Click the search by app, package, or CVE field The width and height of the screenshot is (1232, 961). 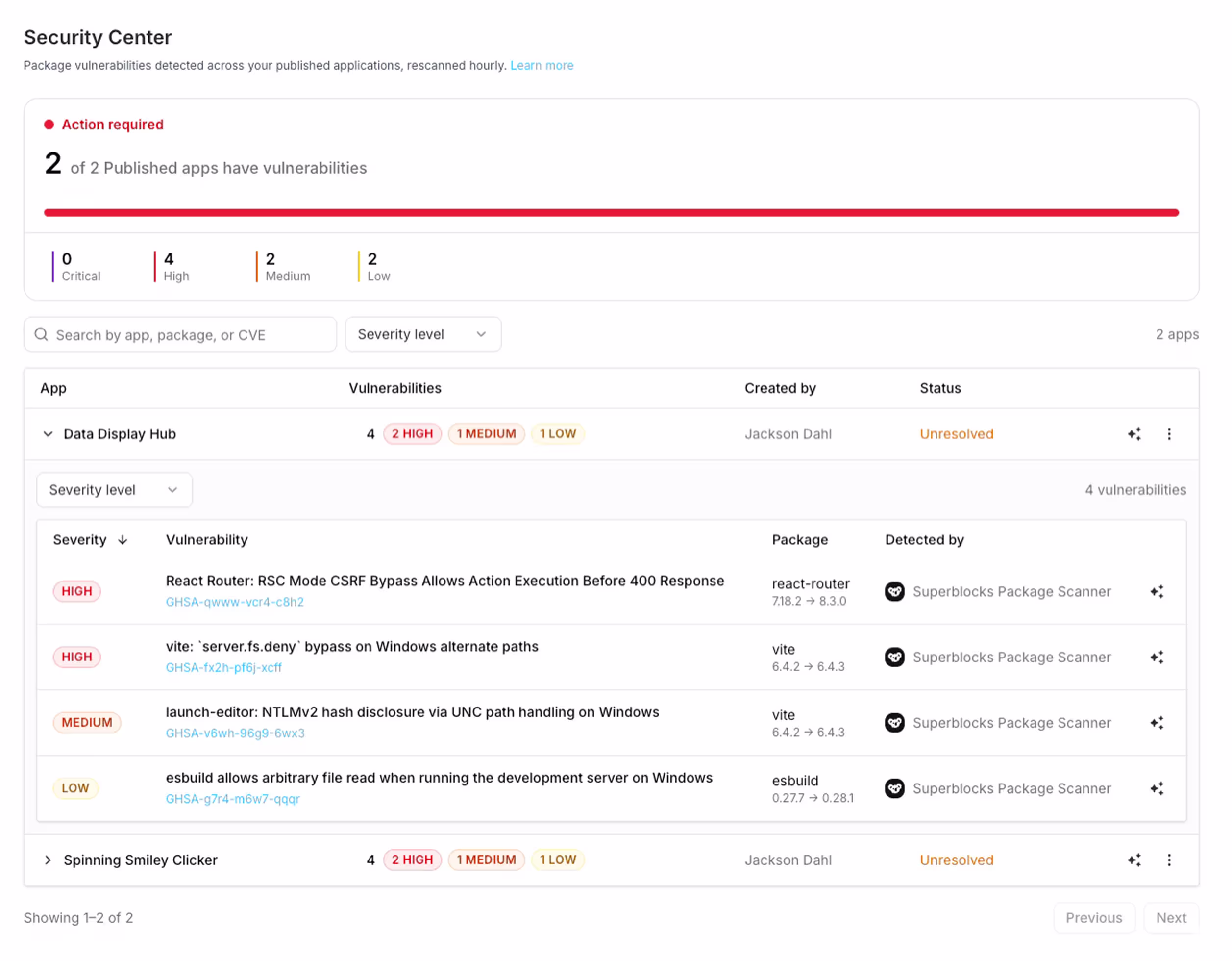pyautogui.click(x=180, y=334)
